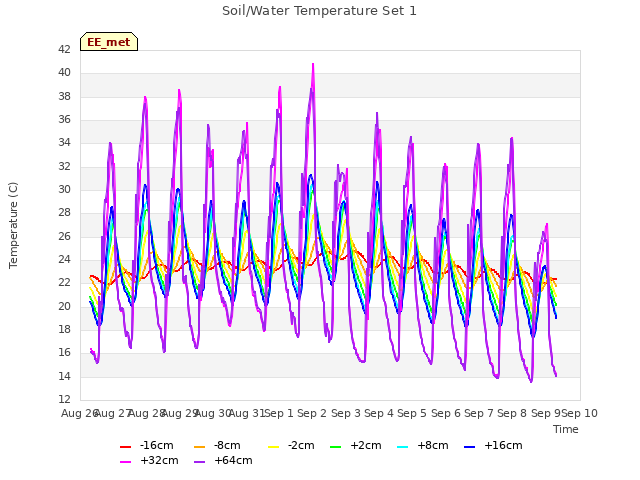Click the Aug 31 x-axis date label
Image resolution: width=640 pixels, height=480 pixels.
[247, 413]
